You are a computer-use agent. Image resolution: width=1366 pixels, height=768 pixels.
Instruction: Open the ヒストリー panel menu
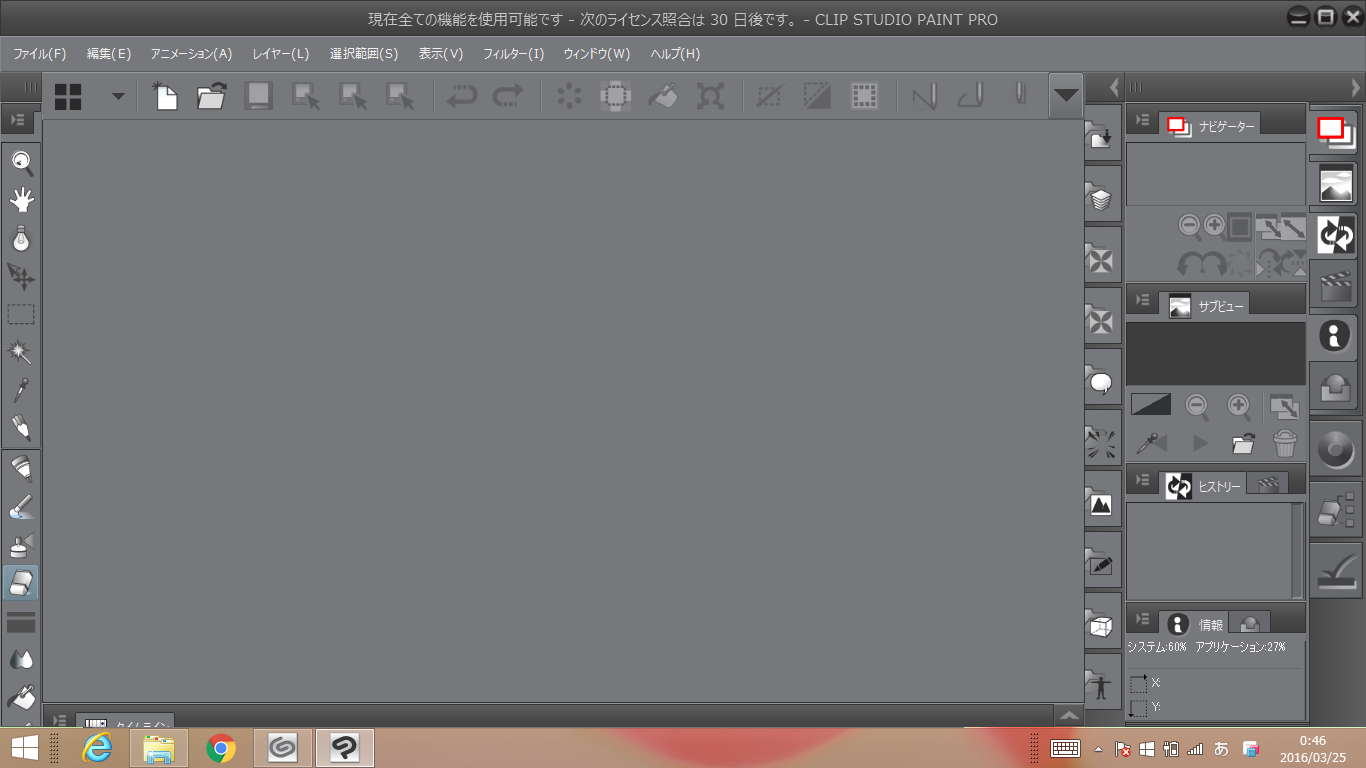(x=1142, y=482)
